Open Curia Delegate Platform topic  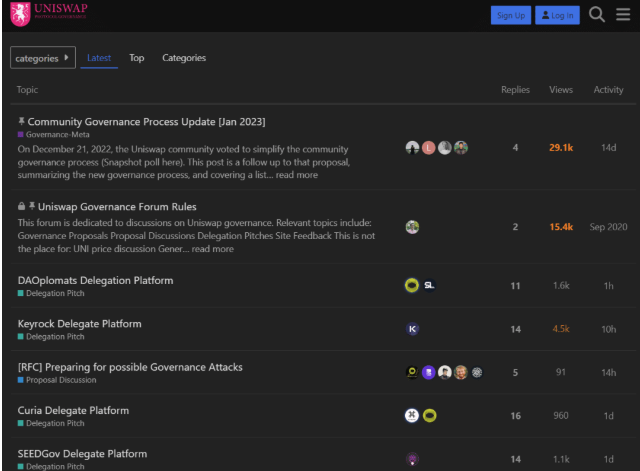[73, 410]
